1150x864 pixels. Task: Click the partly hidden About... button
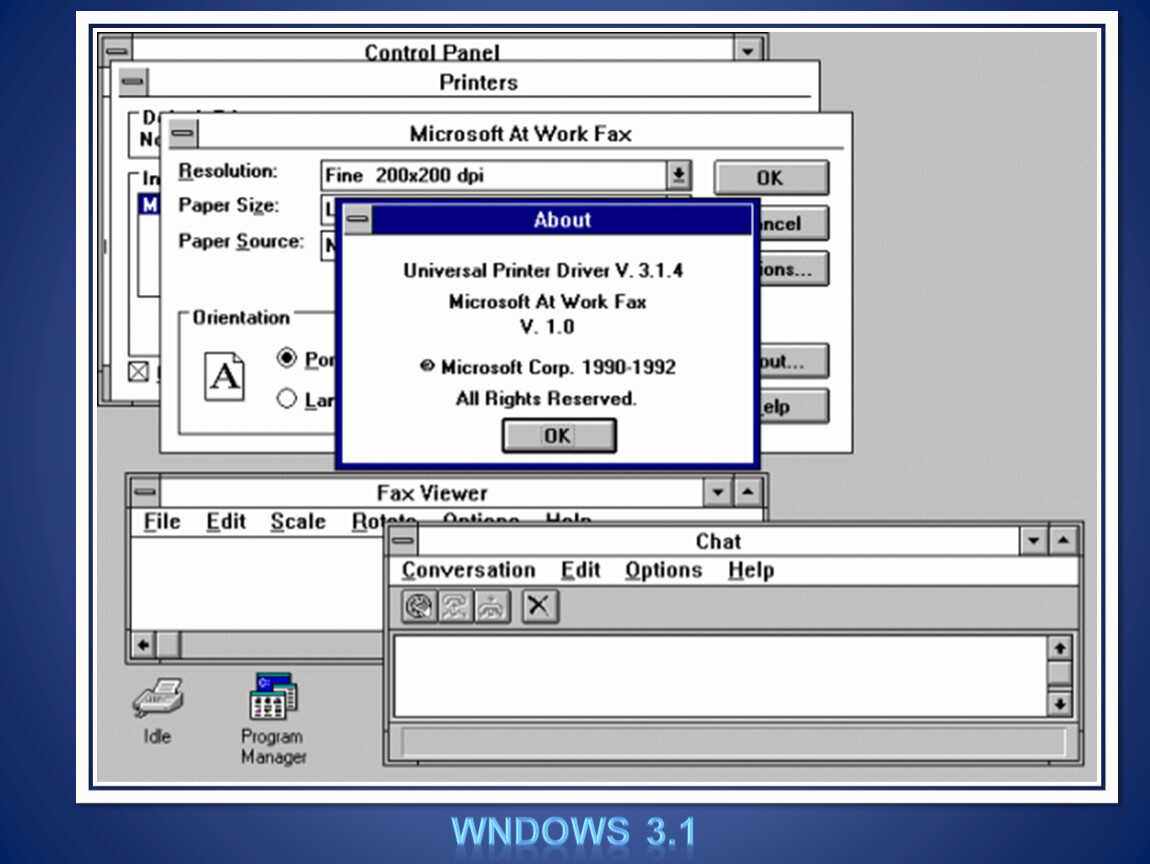(x=794, y=361)
